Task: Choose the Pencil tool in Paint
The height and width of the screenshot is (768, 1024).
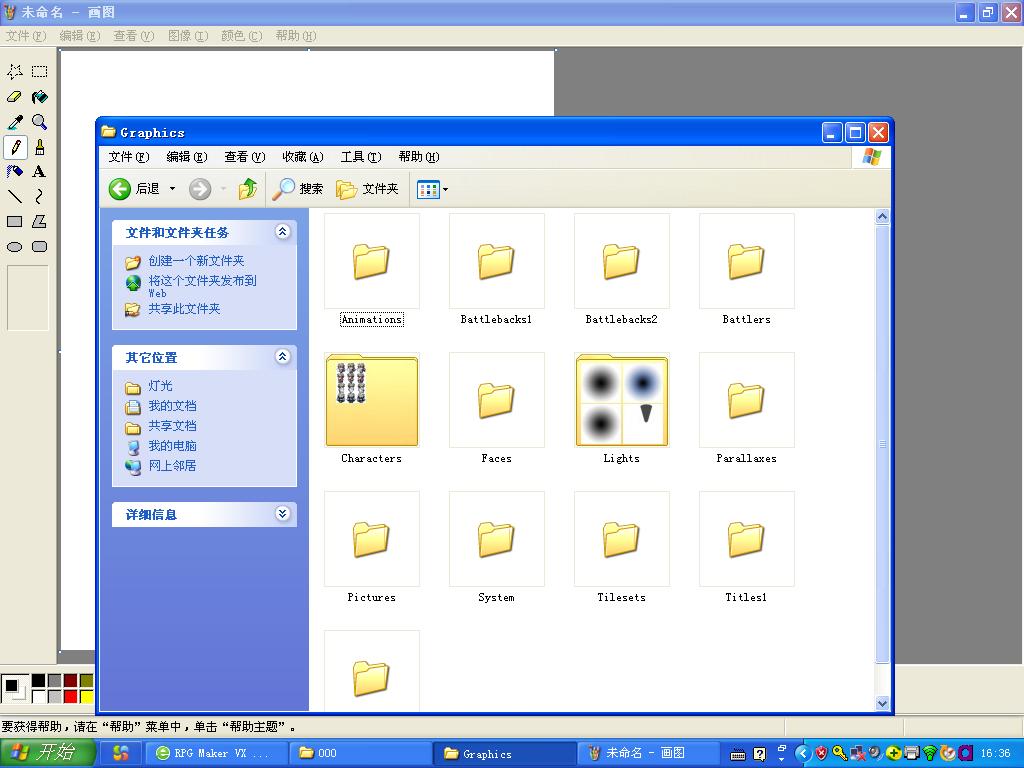Action: 14,147
